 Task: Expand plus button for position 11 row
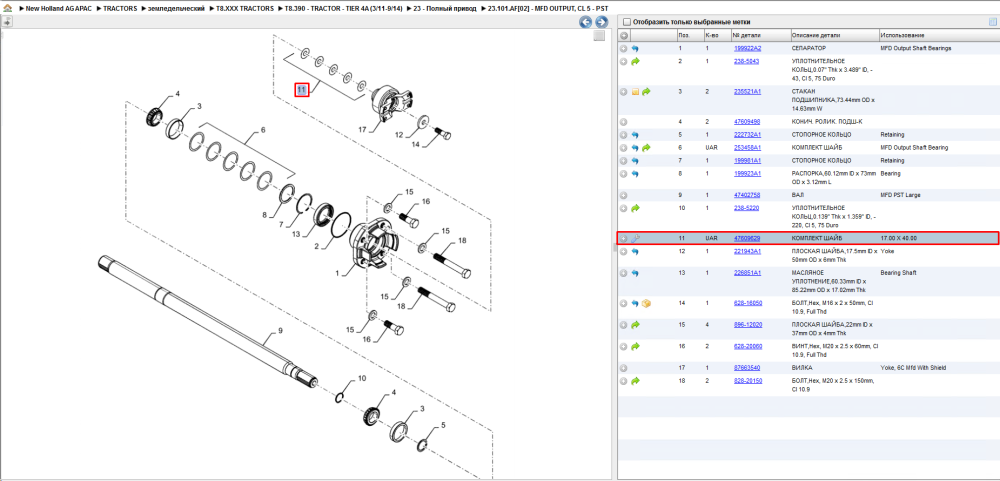click(624, 238)
